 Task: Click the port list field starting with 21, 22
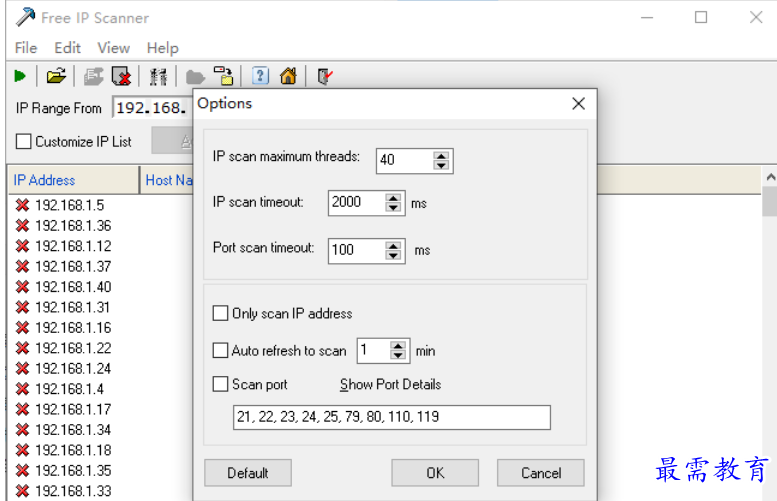tap(391, 417)
